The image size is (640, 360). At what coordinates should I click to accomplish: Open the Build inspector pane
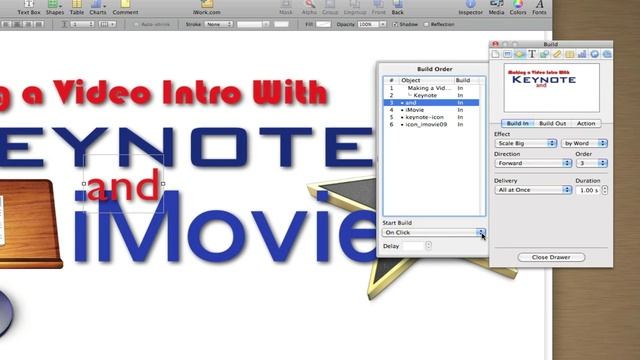click(520, 54)
